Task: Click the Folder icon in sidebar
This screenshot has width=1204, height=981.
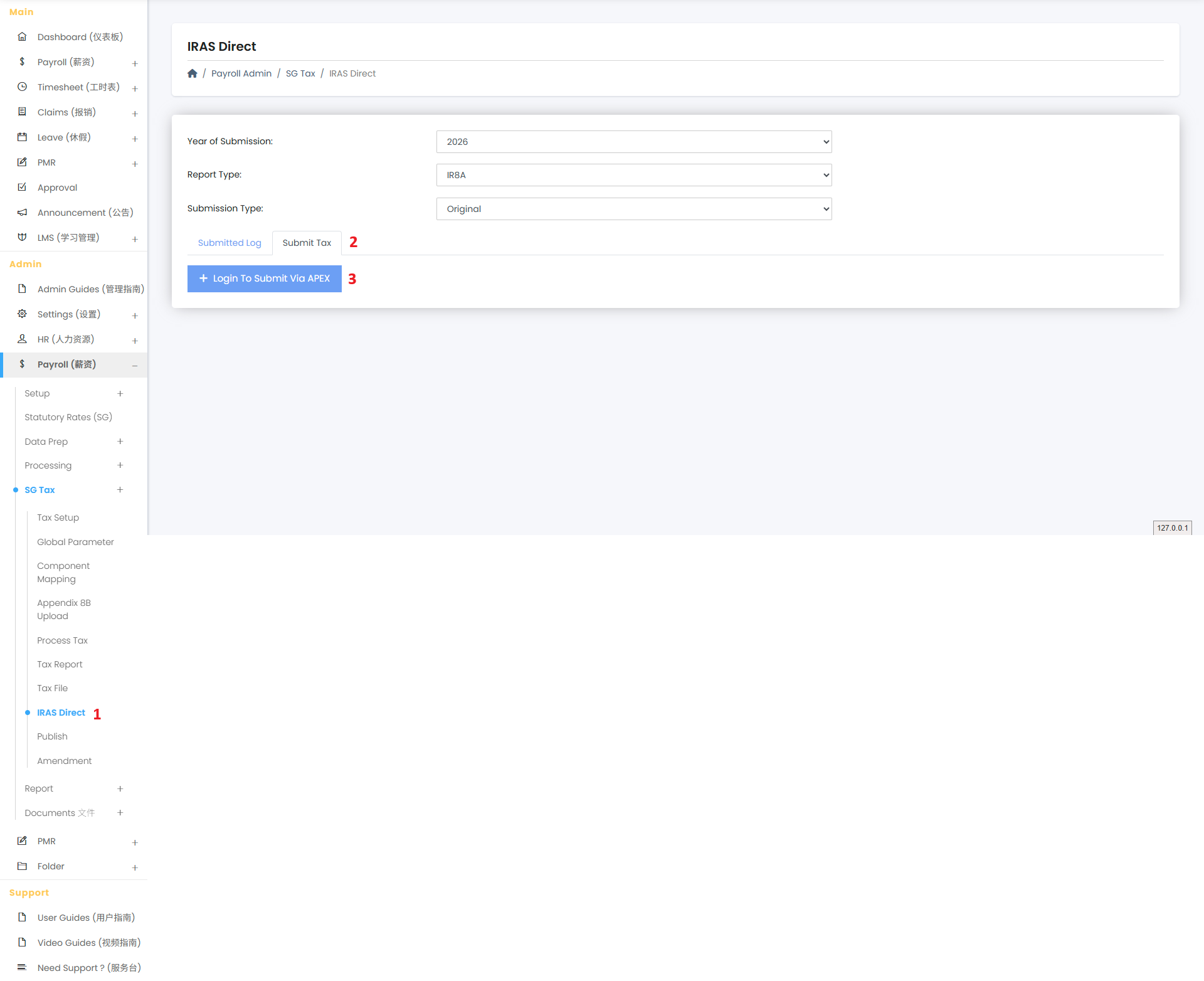Action: point(22,866)
